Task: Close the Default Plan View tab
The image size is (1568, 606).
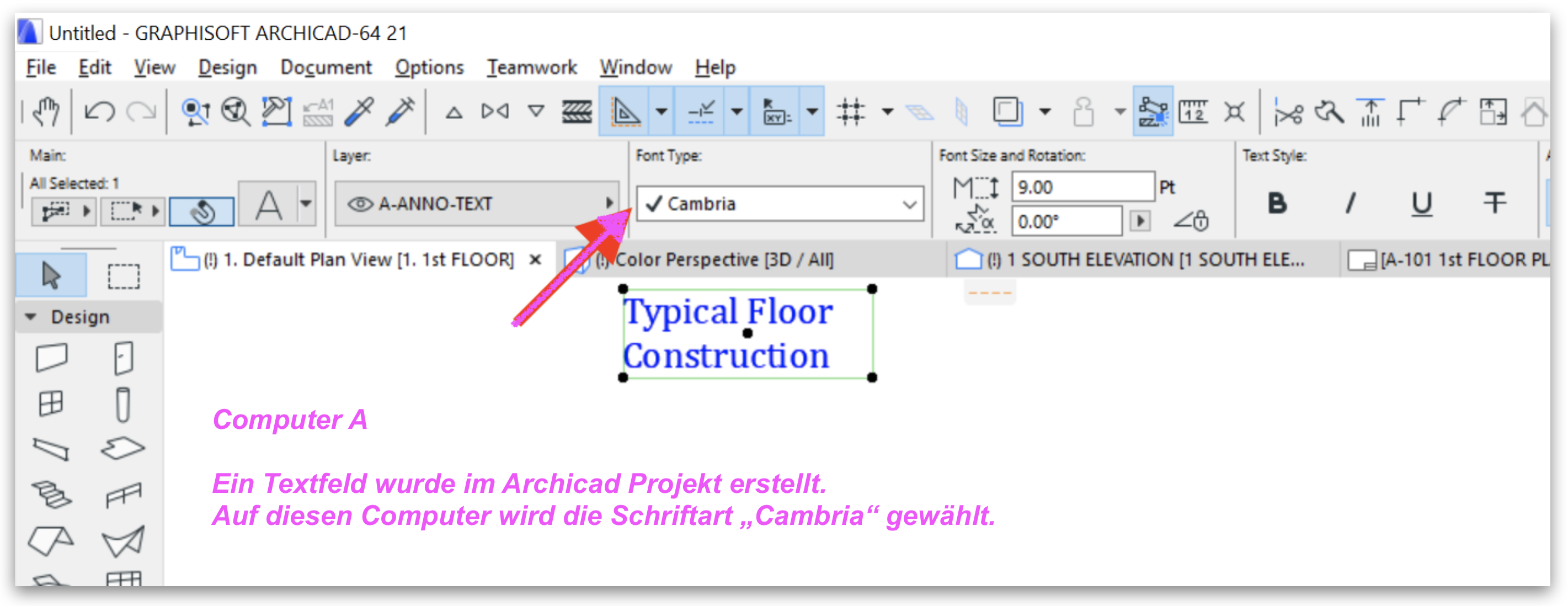Action: click(536, 260)
